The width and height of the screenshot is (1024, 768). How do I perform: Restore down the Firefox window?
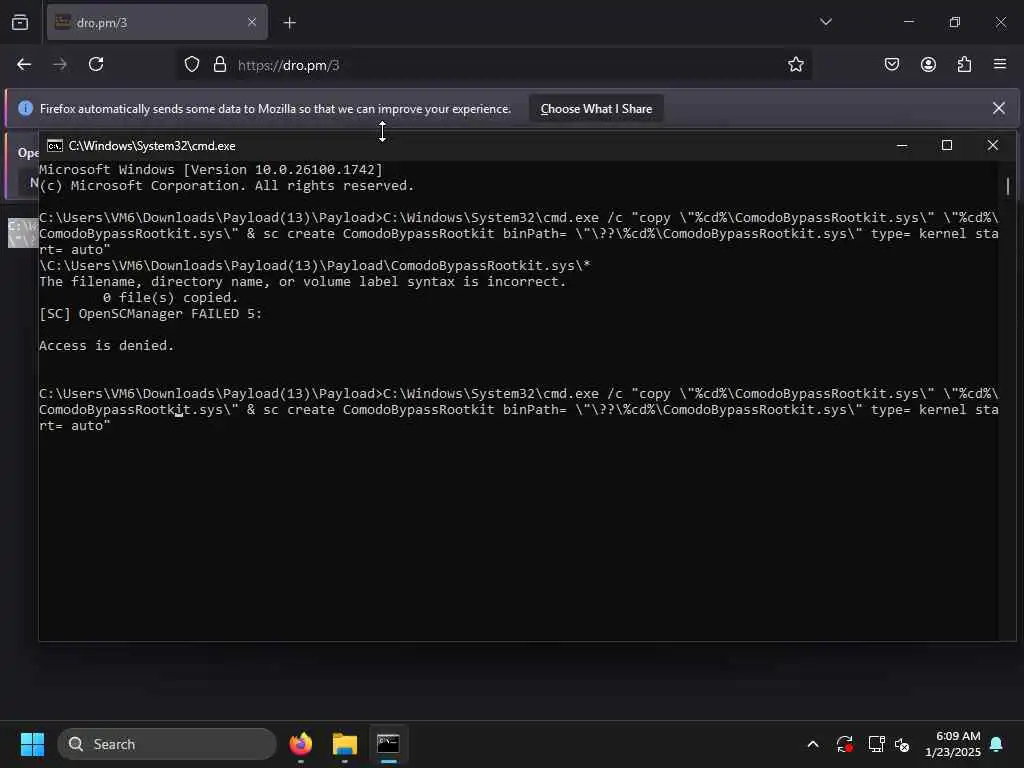tap(955, 22)
